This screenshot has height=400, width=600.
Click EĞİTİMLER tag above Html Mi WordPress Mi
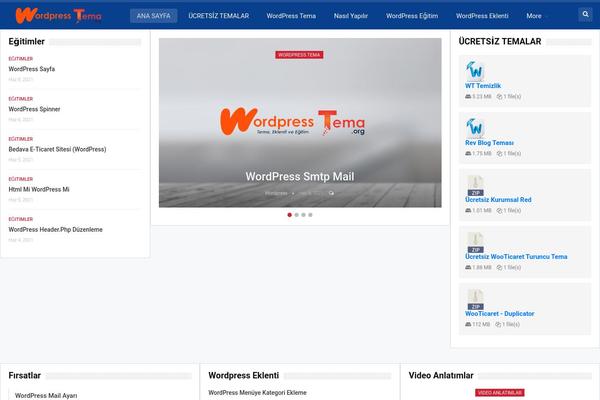(x=21, y=179)
